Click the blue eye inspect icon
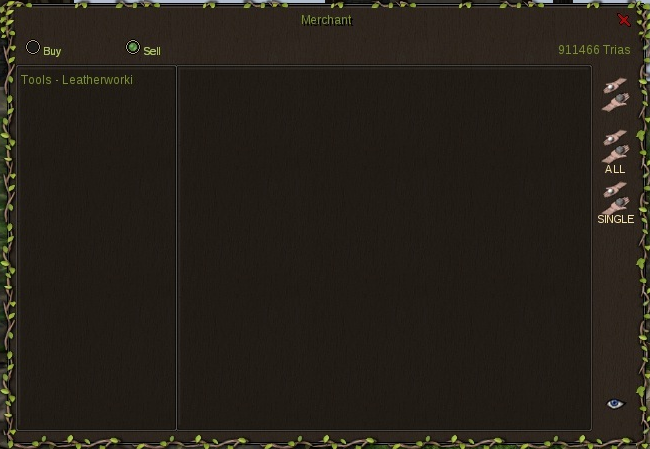The width and height of the screenshot is (650, 449). [615, 403]
